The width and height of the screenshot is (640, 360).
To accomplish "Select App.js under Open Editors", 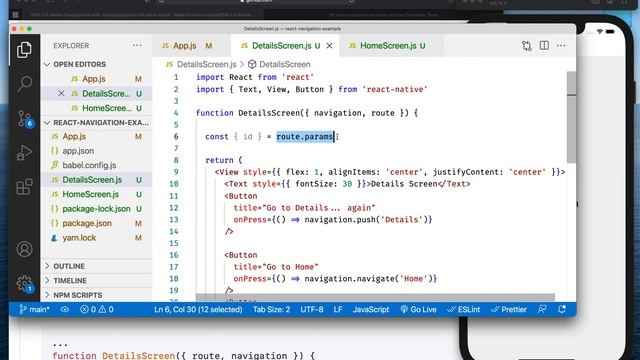I will 96,79.
